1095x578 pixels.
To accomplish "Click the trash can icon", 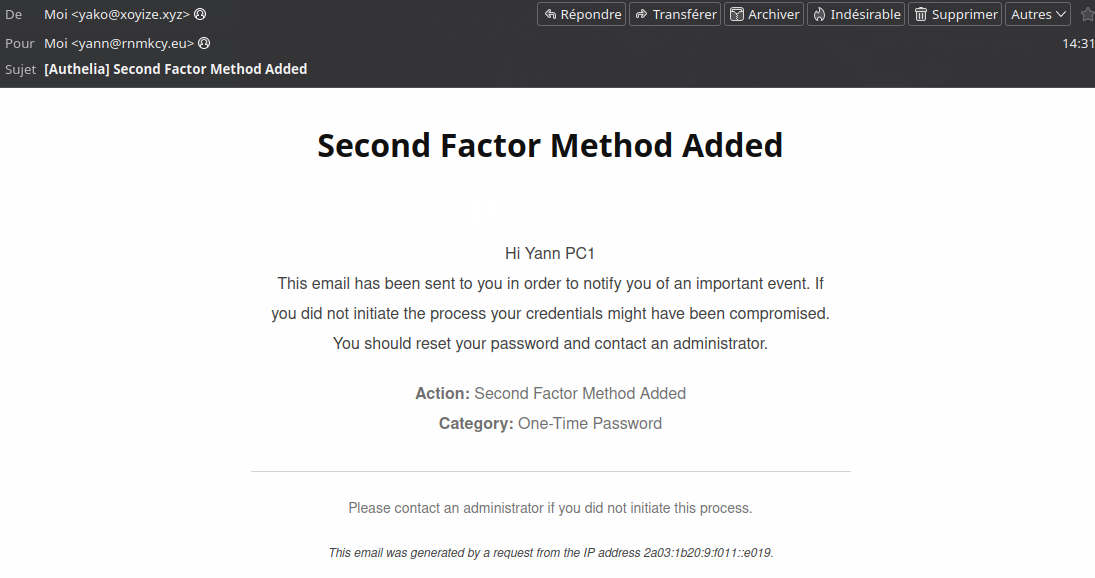I will (x=921, y=14).
